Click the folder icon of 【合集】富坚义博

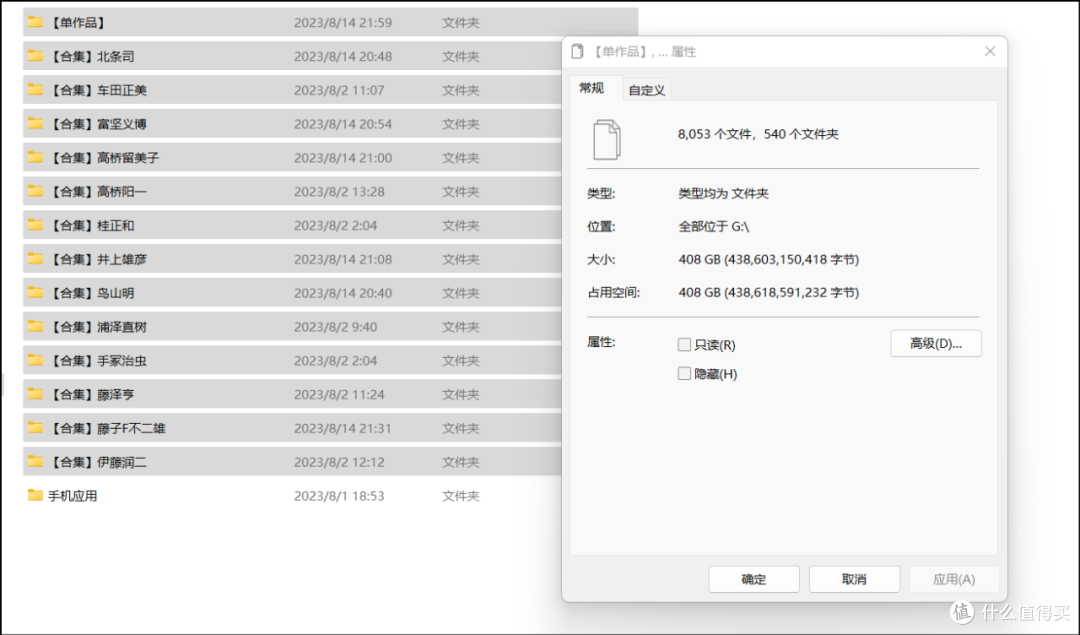(x=35, y=123)
